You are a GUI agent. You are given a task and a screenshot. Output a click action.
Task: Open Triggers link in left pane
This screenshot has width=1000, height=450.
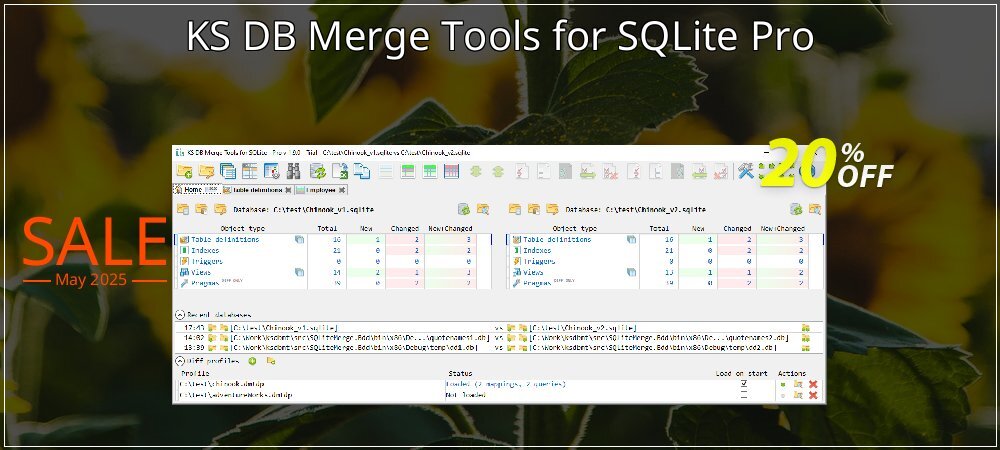click(x=207, y=261)
